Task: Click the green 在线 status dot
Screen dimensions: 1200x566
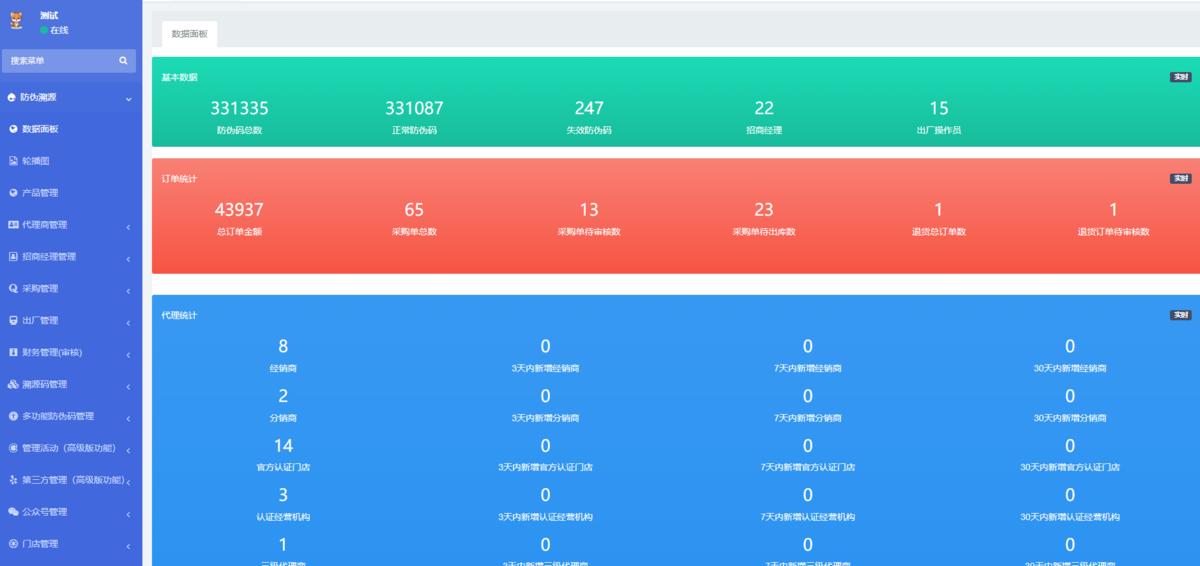Action: (x=44, y=30)
